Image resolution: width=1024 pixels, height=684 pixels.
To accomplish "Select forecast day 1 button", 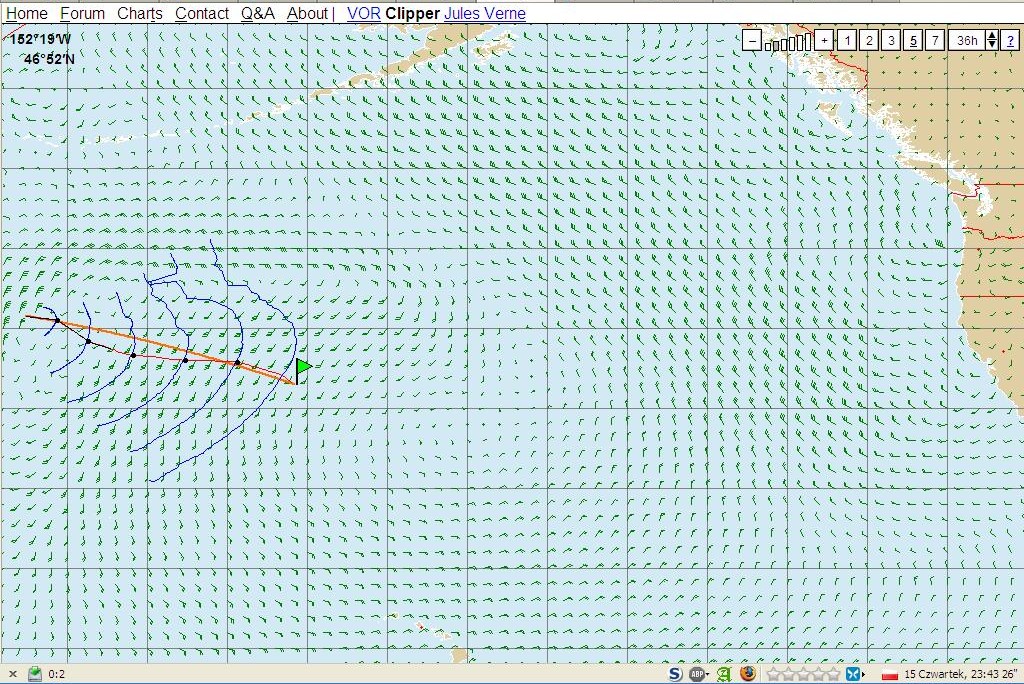I will [x=846, y=41].
